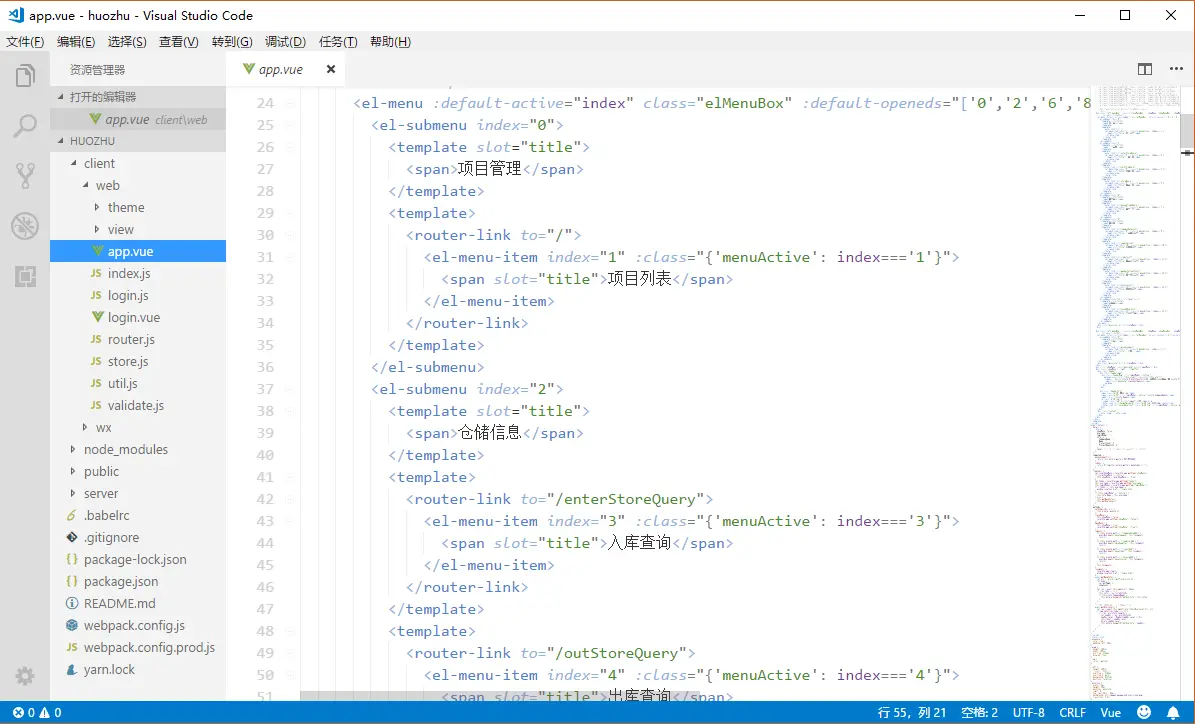This screenshot has width=1195, height=724.
Task: Open notifications bell in status bar
Action: 1173,713
